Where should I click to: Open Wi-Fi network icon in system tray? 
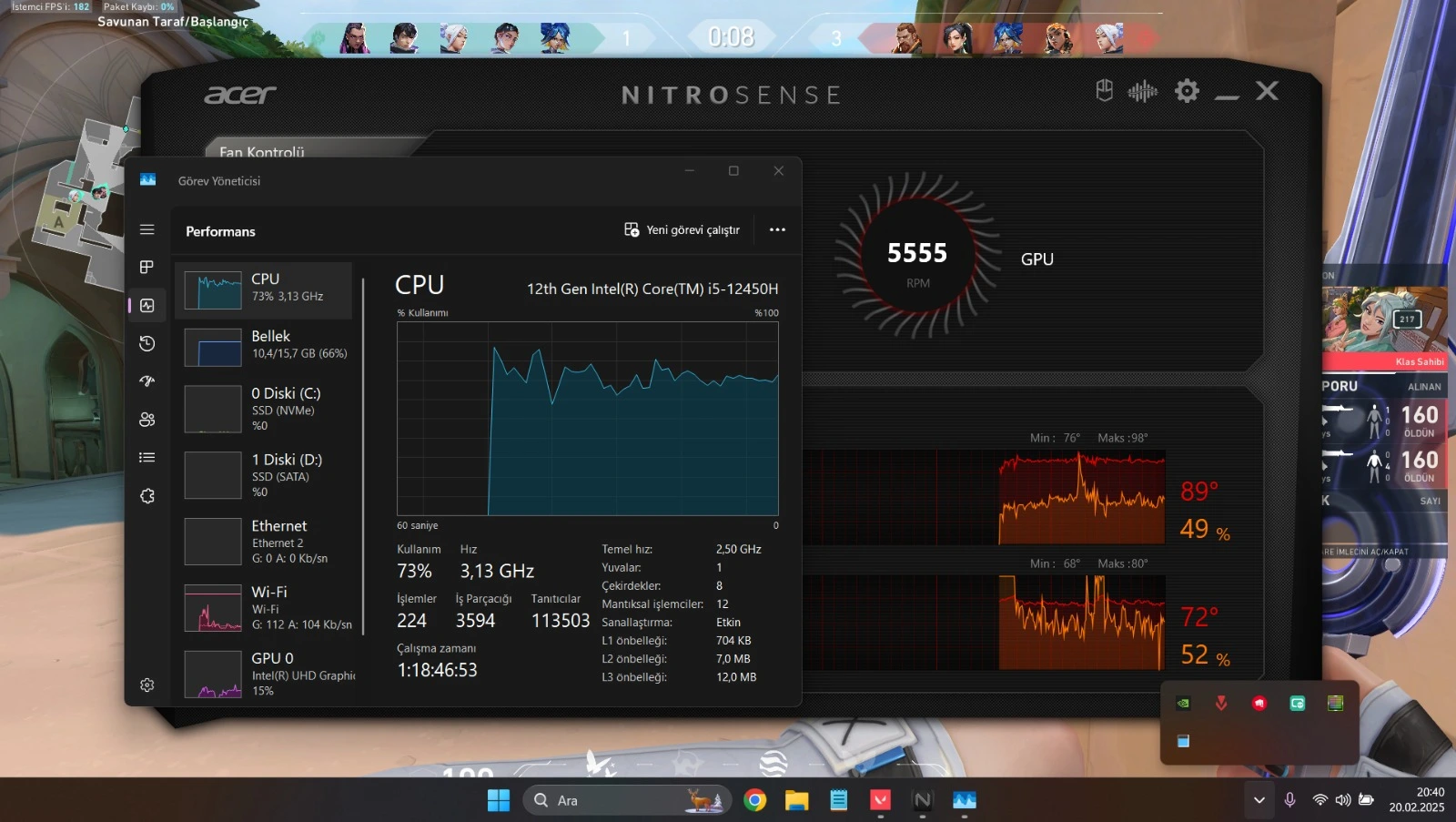(x=1319, y=800)
